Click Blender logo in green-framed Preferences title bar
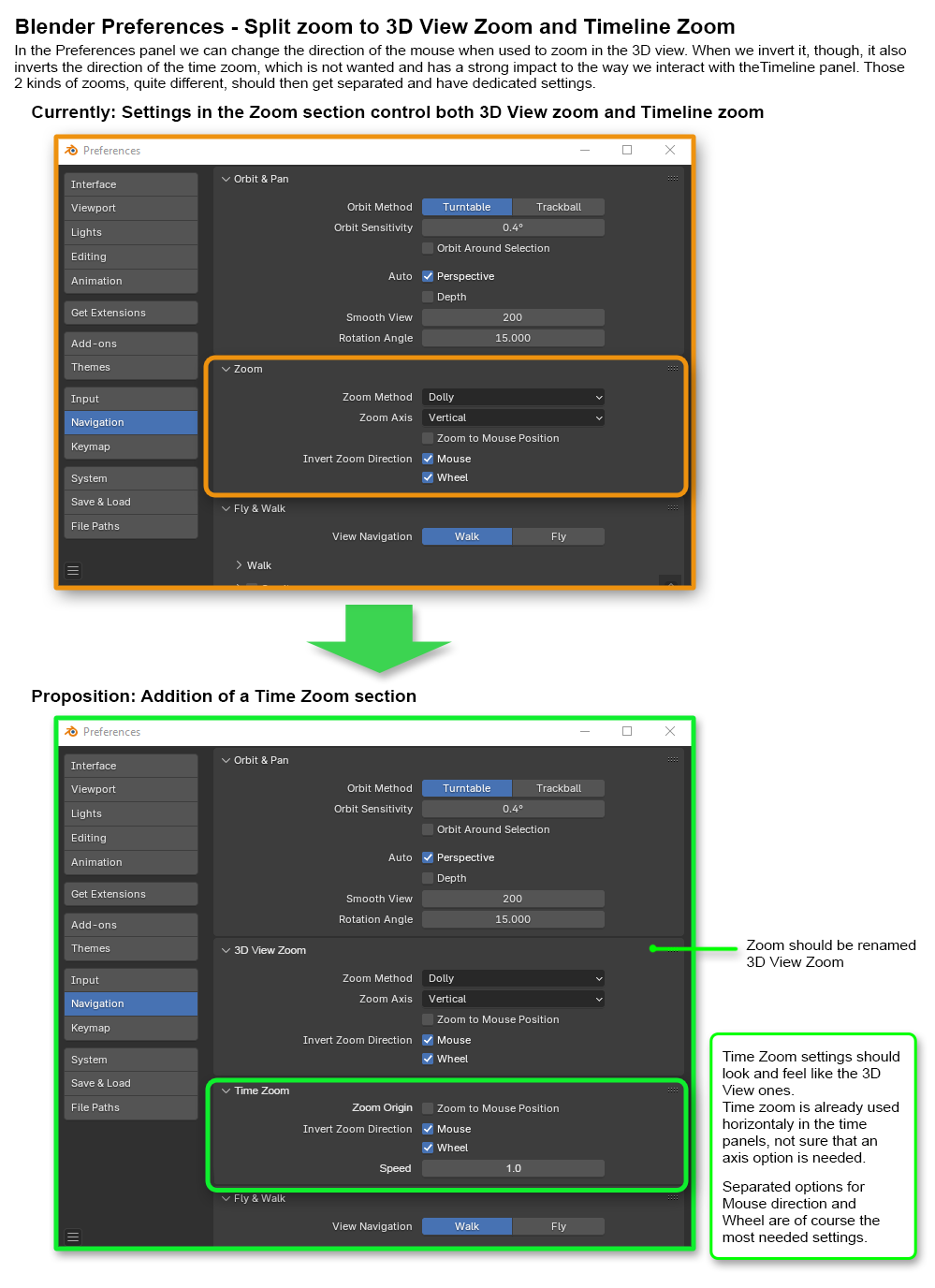The width and height of the screenshot is (935, 1288). pyautogui.click(x=71, y=732)
